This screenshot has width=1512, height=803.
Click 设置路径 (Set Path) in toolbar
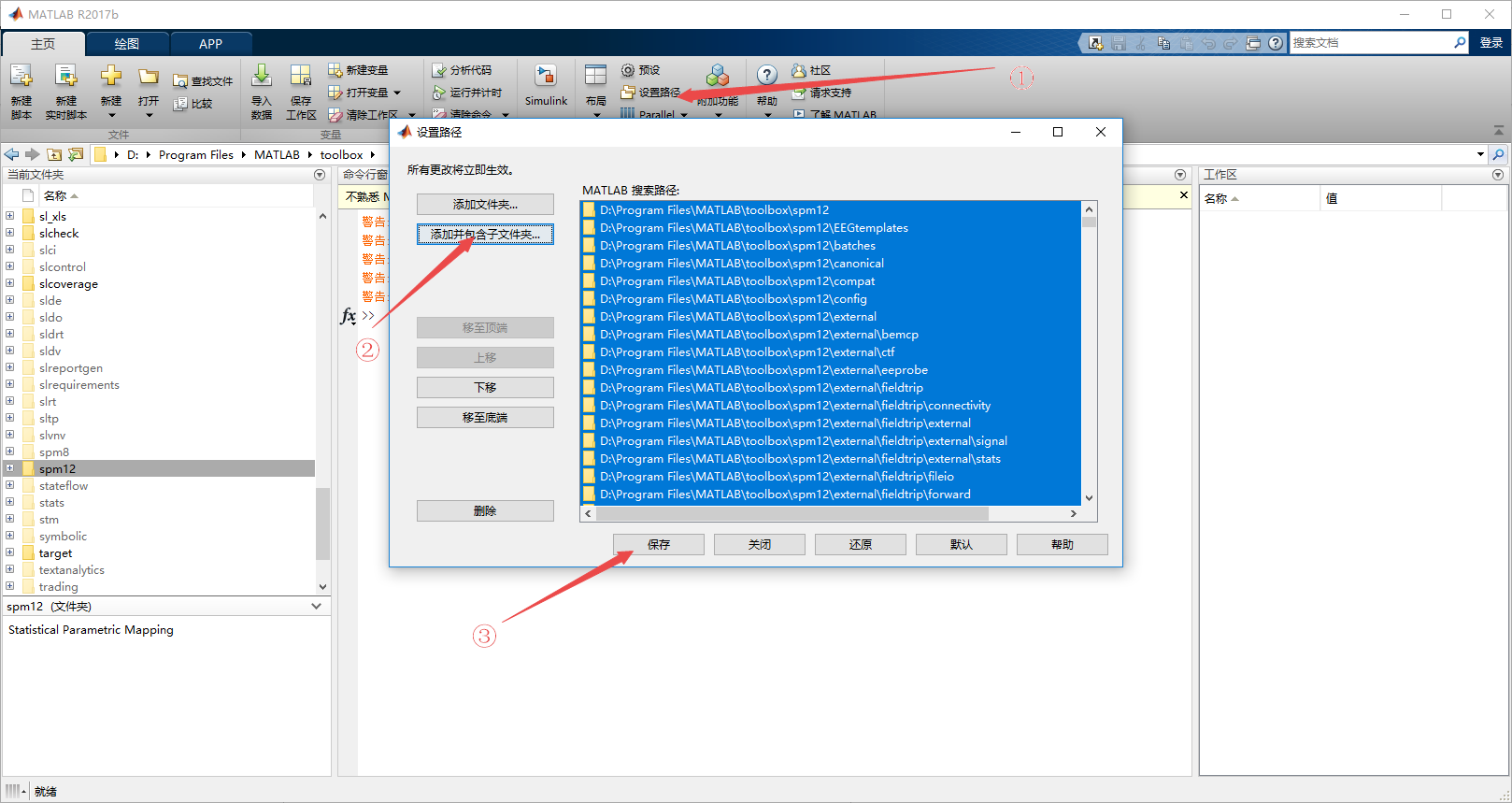(651, 93)
